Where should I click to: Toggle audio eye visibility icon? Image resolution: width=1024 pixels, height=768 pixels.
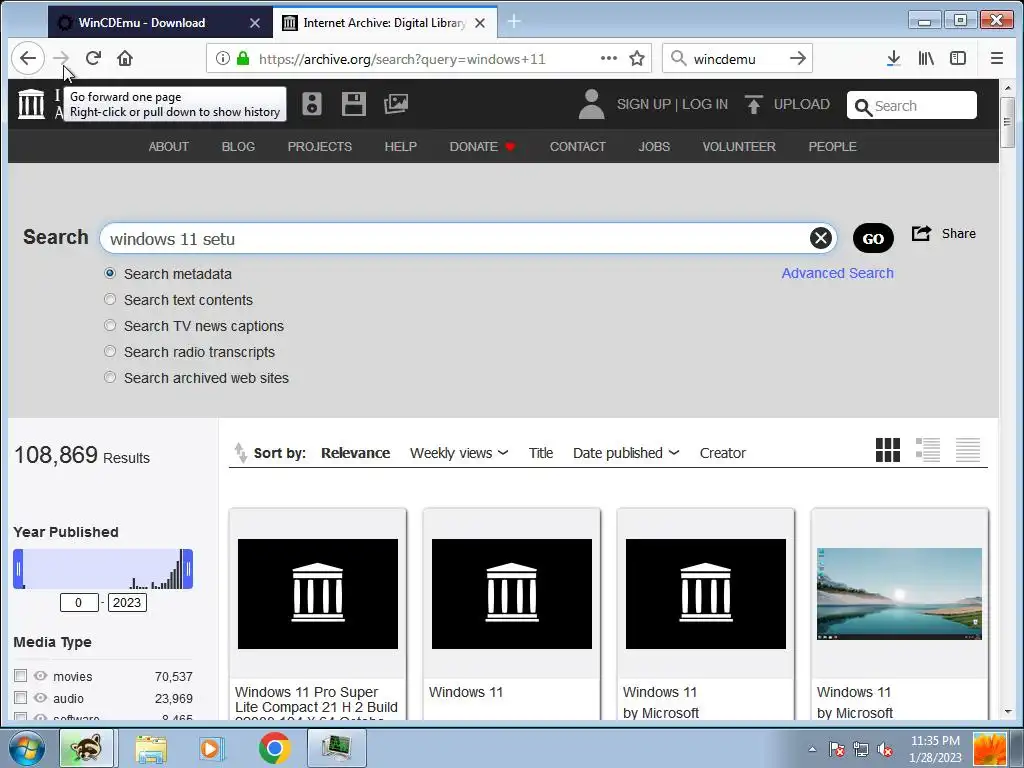[x=40, y=697]
